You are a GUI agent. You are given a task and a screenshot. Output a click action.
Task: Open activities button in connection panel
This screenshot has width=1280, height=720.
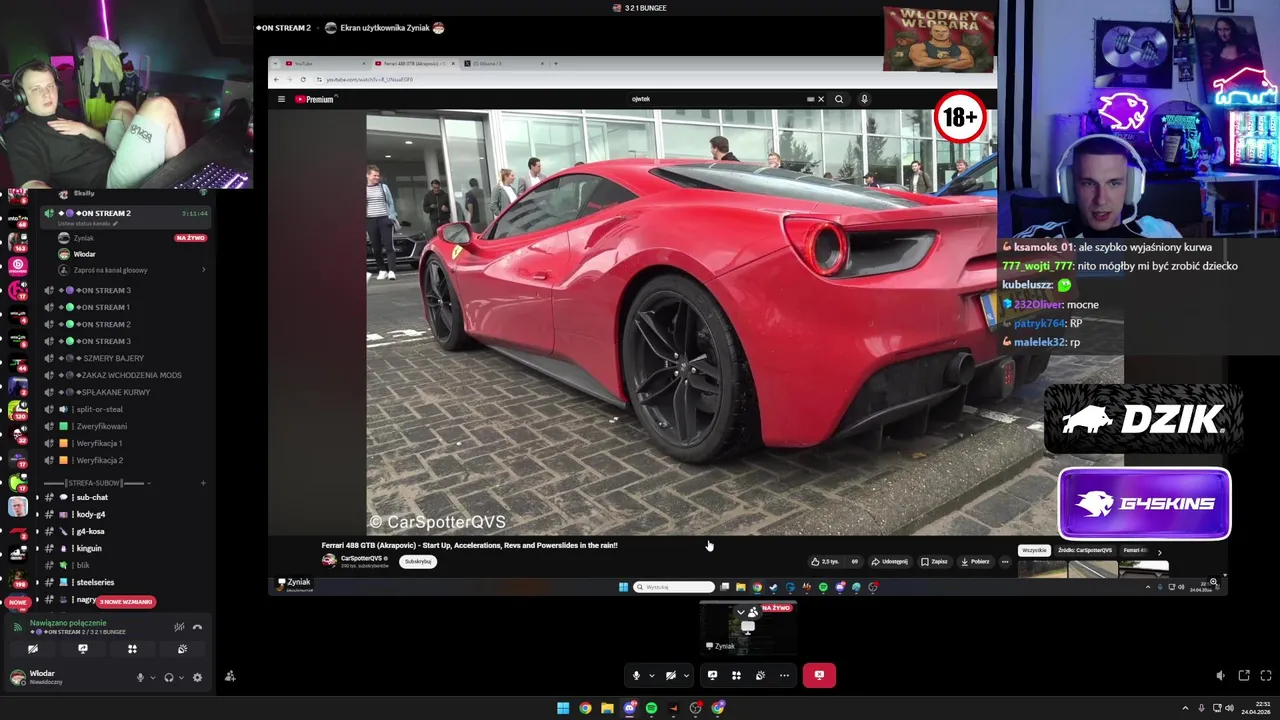point(132,649)
